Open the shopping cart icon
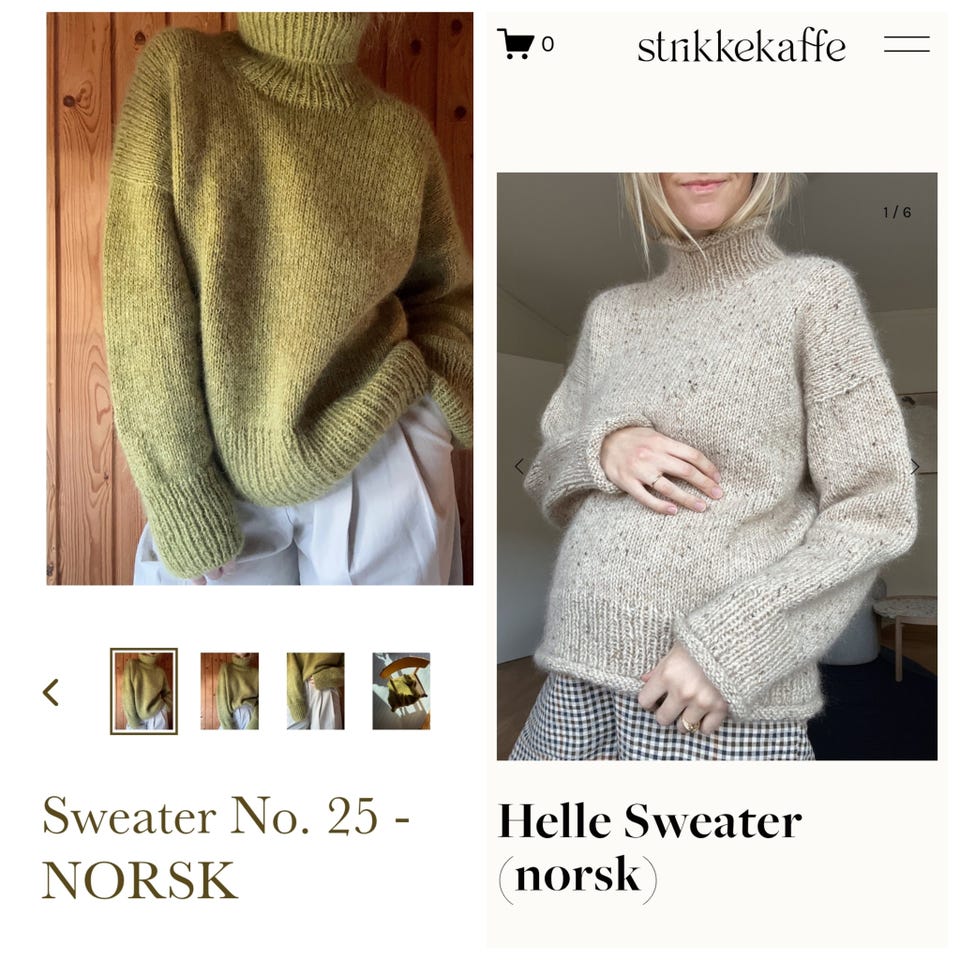The width and height of the screenshot is (960, 960). [x=515, y=44]
